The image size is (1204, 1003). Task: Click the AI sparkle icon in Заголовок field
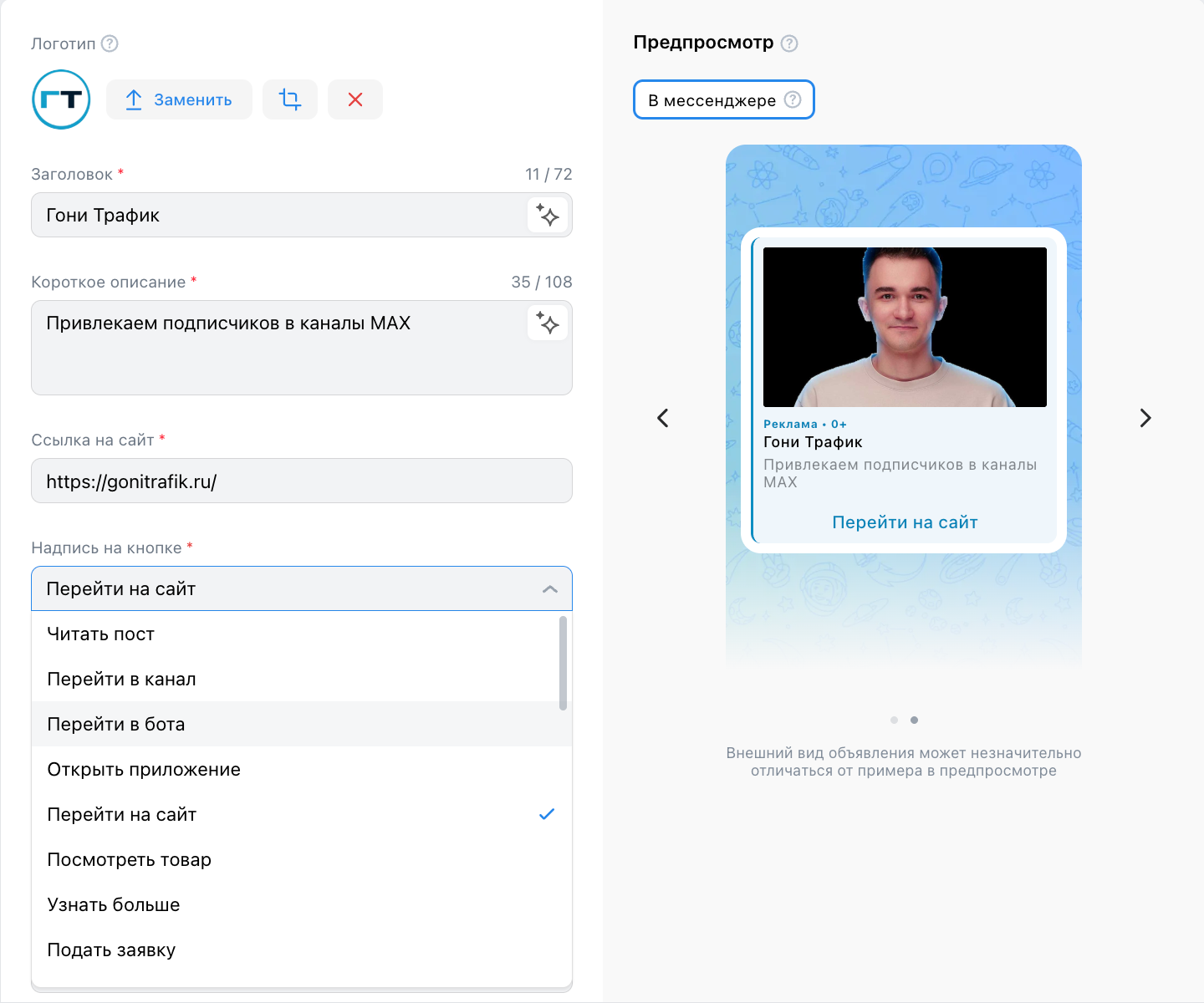click(x=548, y=215)
